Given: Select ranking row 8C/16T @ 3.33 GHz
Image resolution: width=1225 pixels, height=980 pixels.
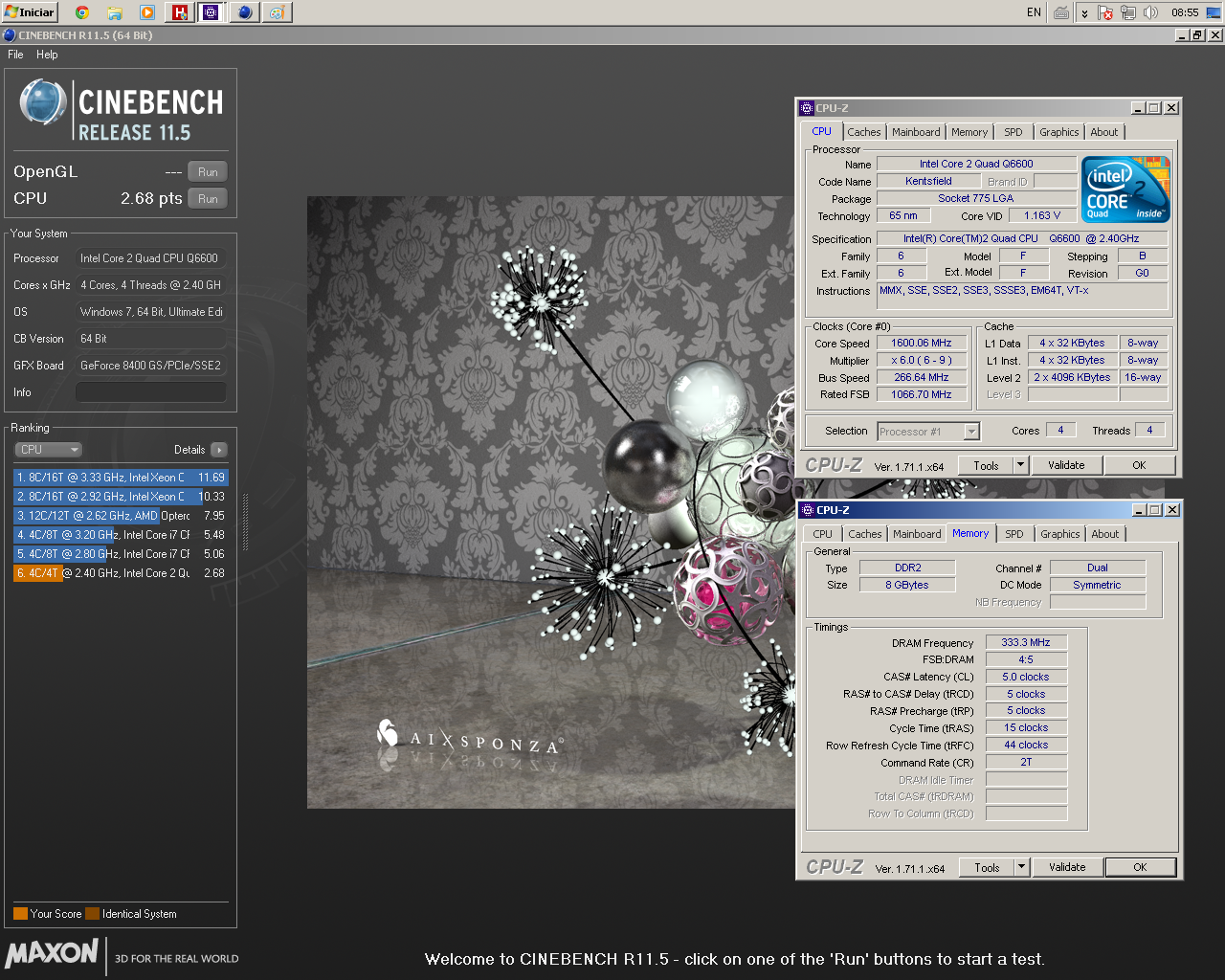Looking at the screenshot, I should tap(121, 477).
